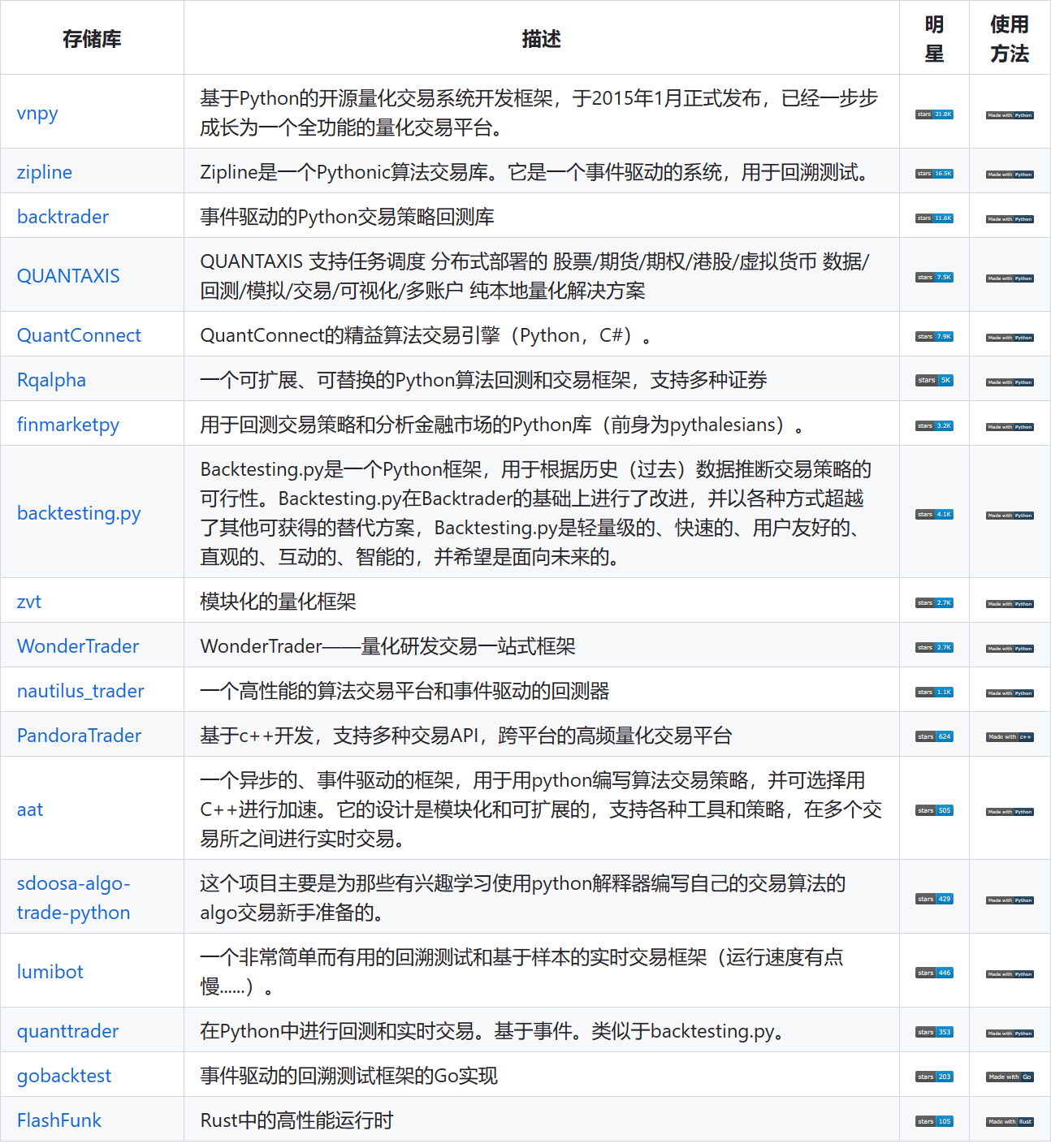Click the 624 stars badge for PandoraTrader
Image resolution: width=1051 pixels, height=1148 pixels.
(934, 736)
